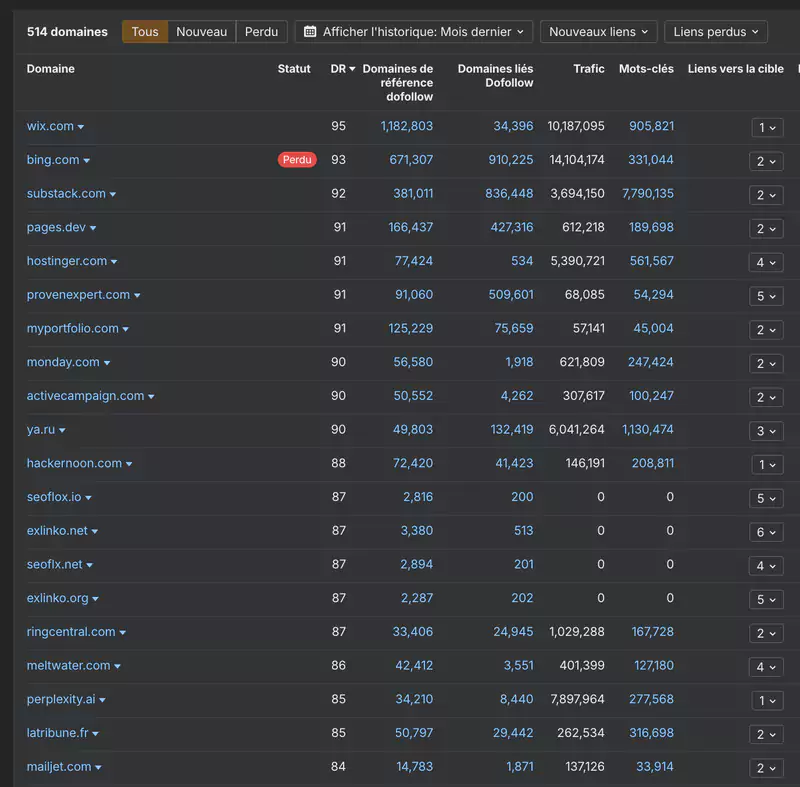Click the wix.com keywords count link
The height and width of the screenshot is (787, 800).
click(652, 126)
